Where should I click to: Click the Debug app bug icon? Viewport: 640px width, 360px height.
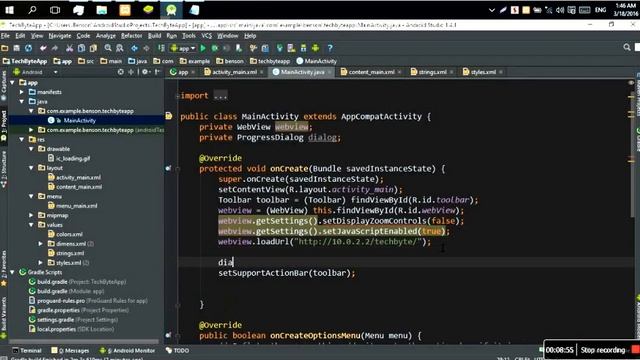tap(215, 48)
